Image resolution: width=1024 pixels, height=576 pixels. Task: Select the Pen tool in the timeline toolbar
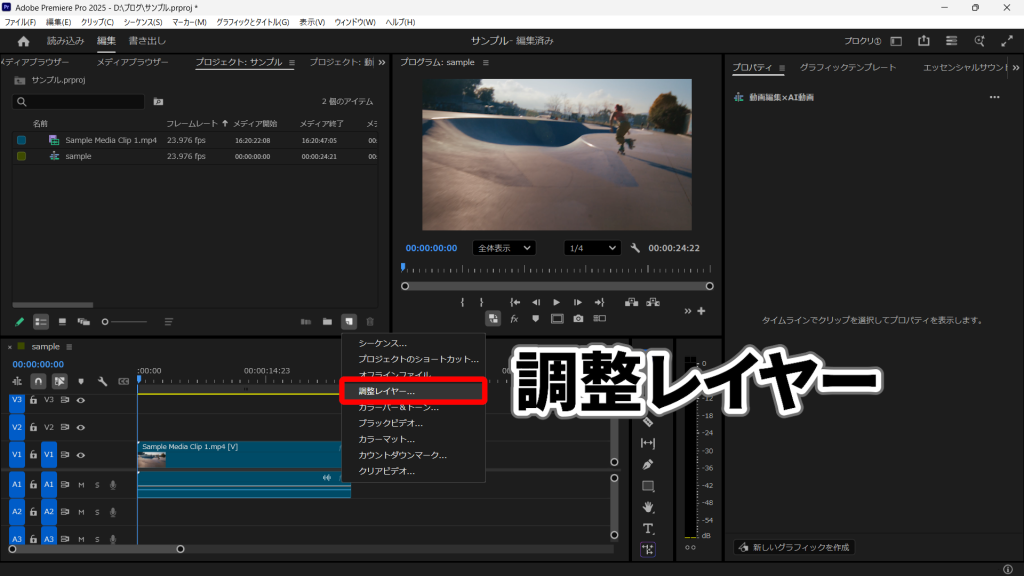[x=649, y=464]
